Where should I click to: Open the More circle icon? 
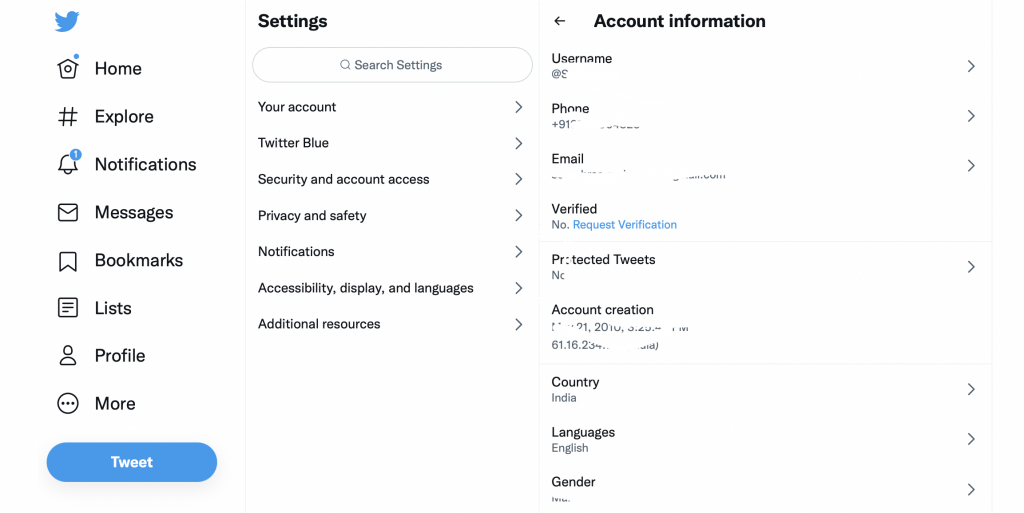click(68, 404)
